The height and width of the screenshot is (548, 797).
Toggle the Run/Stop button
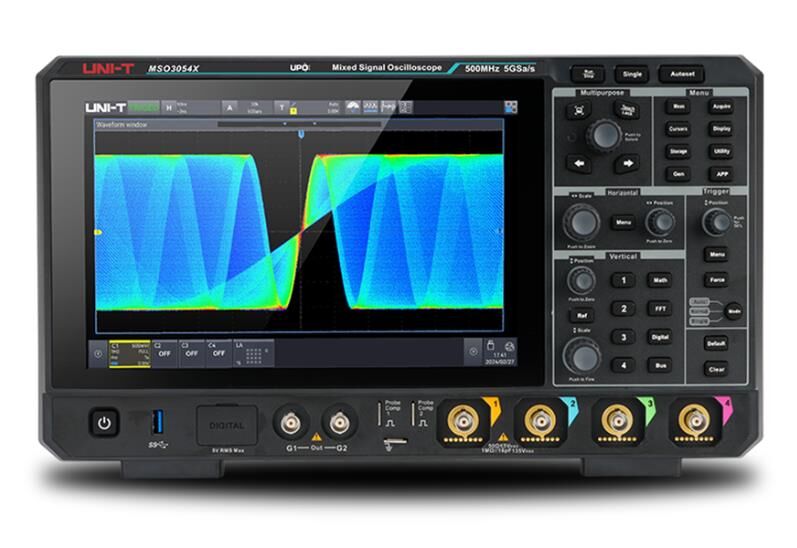point(588,74)
